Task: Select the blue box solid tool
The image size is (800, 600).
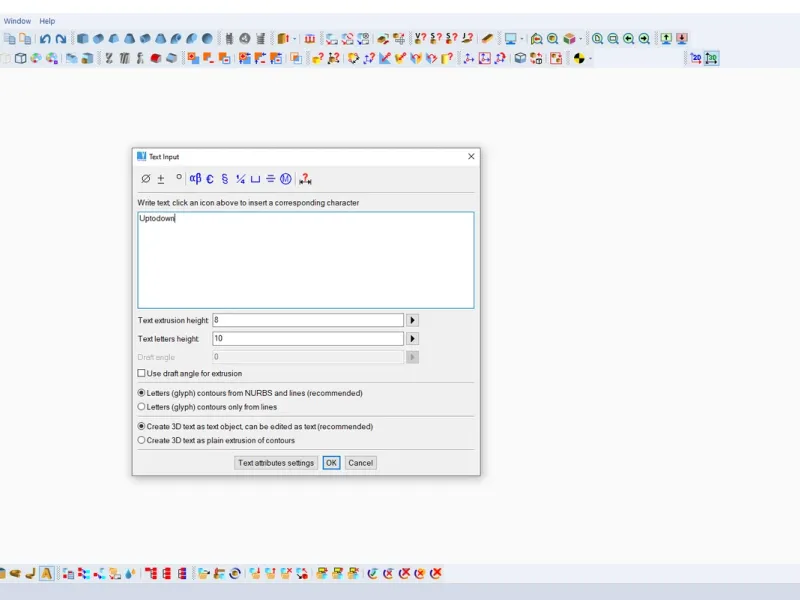Action: pyautogui.click(x=83, y=39)
